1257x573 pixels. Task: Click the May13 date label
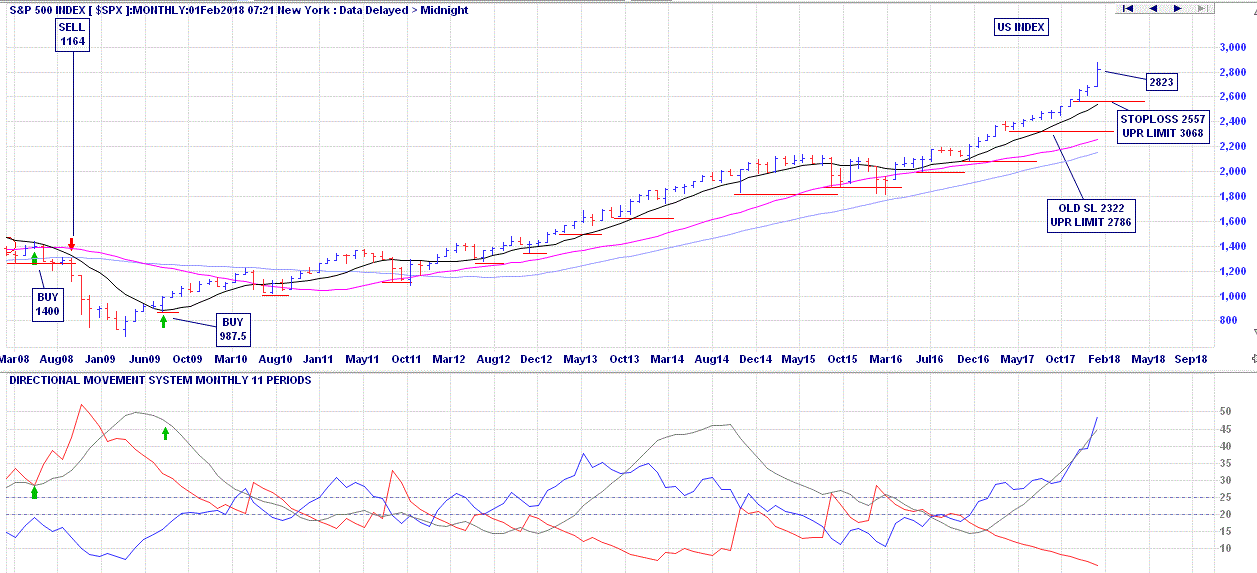580,358
